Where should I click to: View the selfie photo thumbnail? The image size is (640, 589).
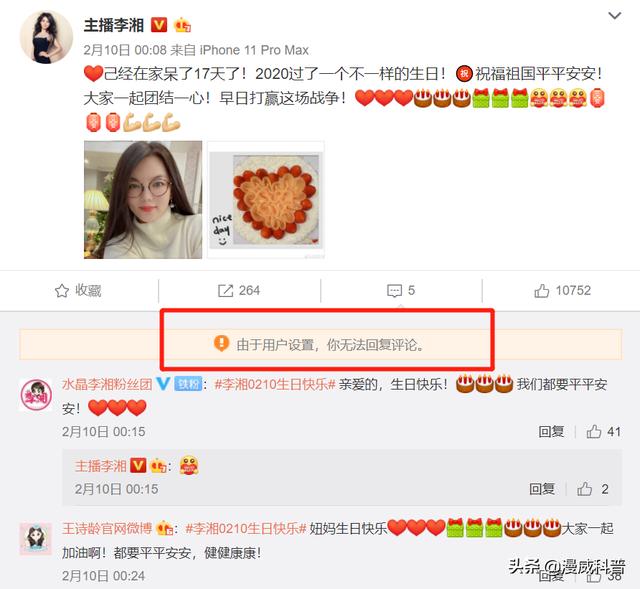(143, 200)
